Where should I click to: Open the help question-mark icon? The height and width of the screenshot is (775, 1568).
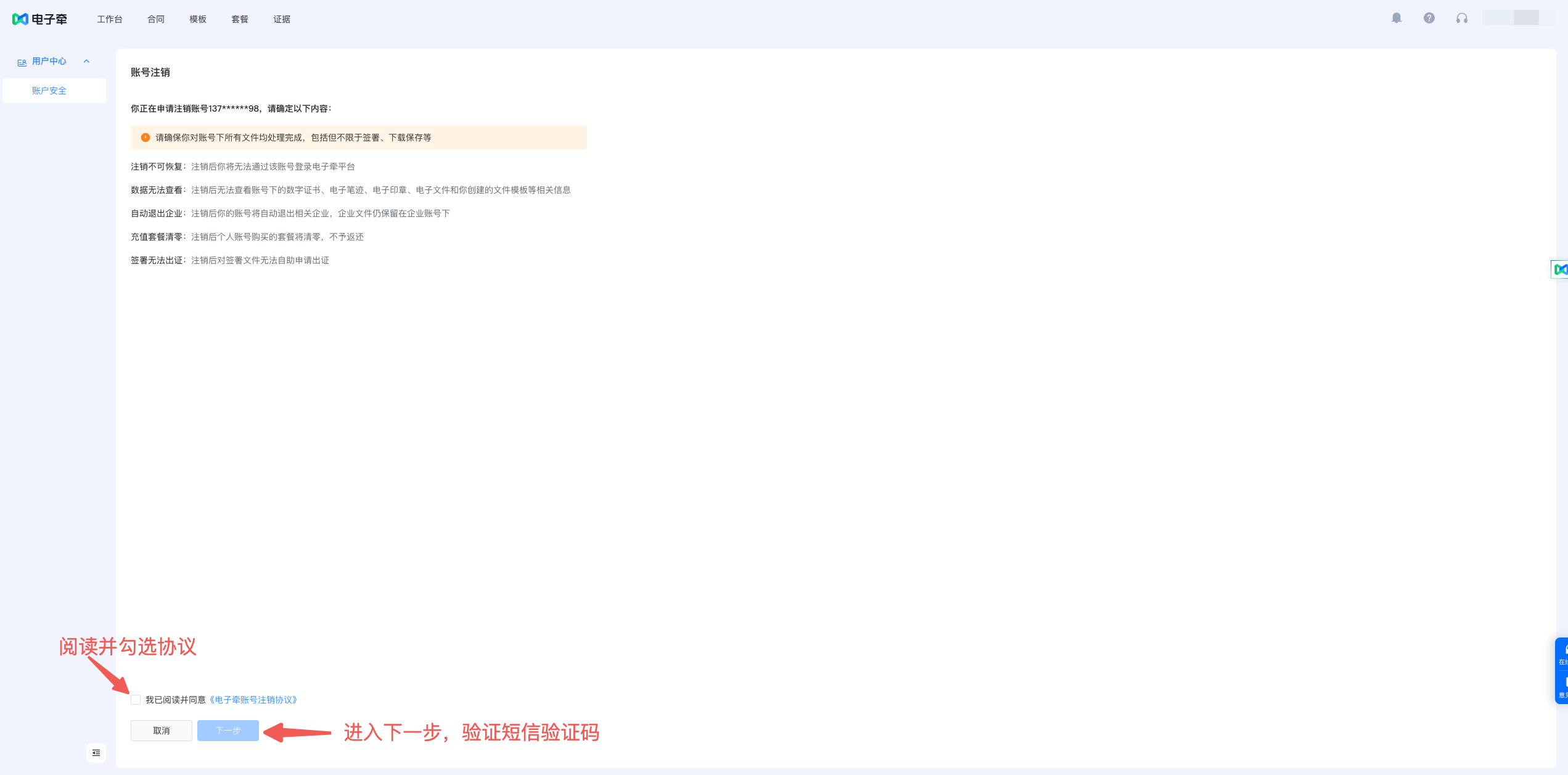point(1429,18)
